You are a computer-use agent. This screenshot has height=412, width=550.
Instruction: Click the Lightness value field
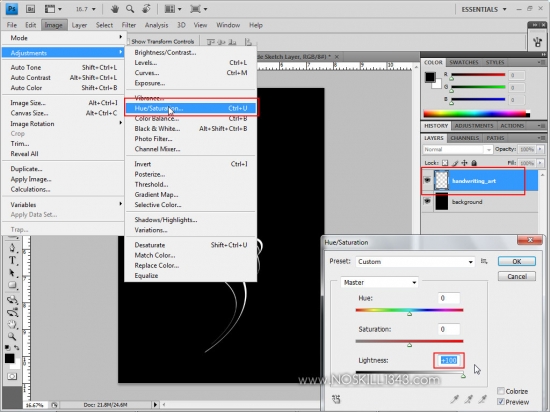[x=449, y=360]
